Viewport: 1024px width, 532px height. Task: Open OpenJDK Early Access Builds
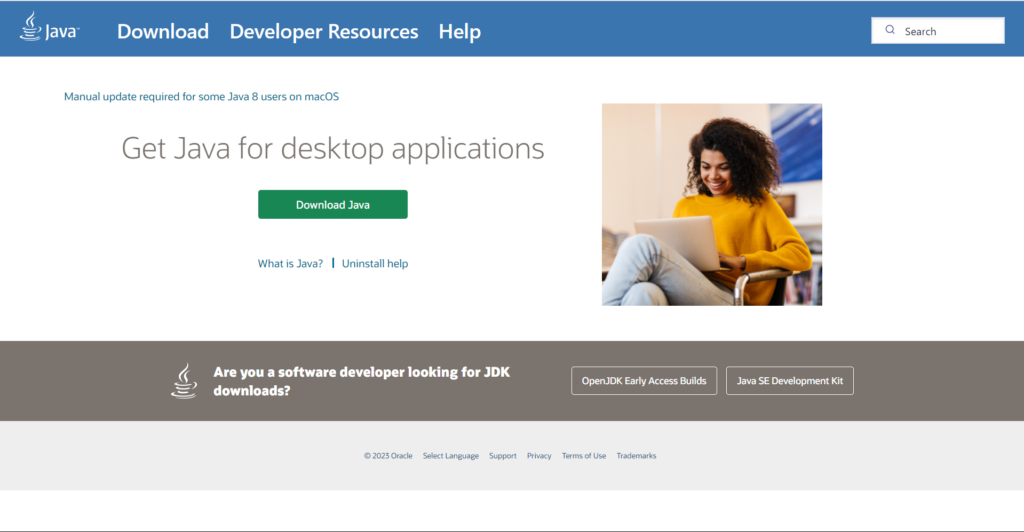pos(644,381)
